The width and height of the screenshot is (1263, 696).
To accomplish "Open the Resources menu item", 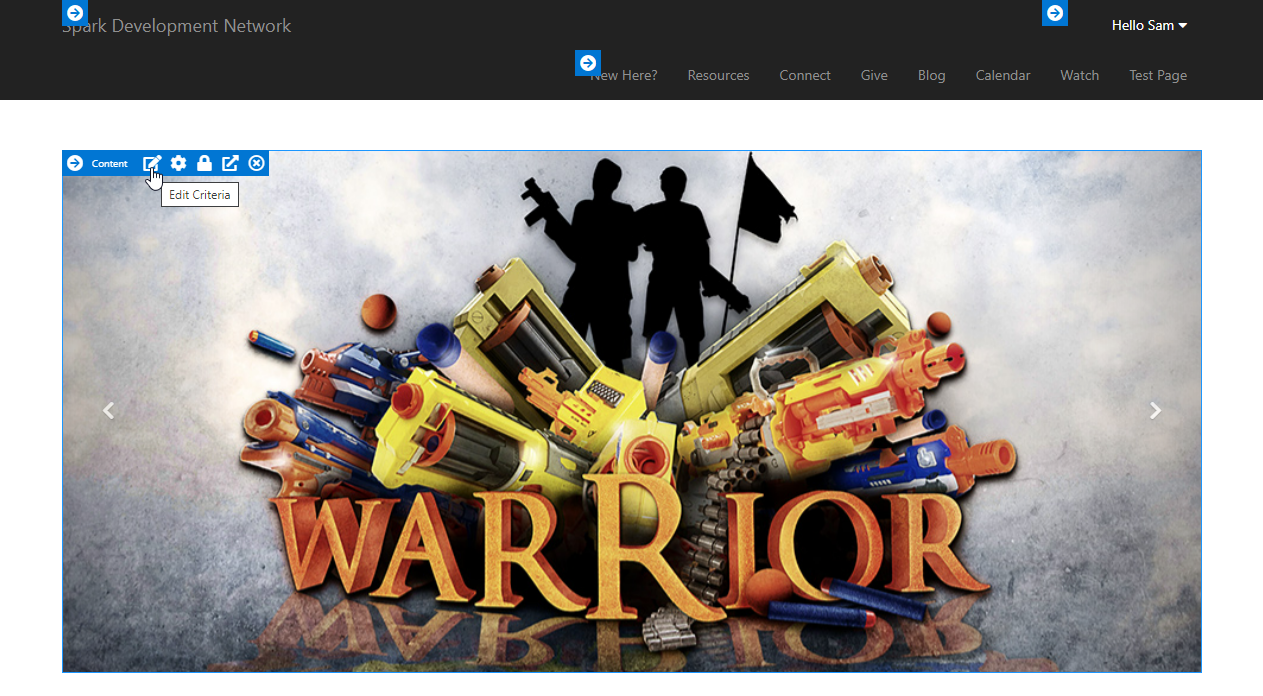I will [718, 75].
